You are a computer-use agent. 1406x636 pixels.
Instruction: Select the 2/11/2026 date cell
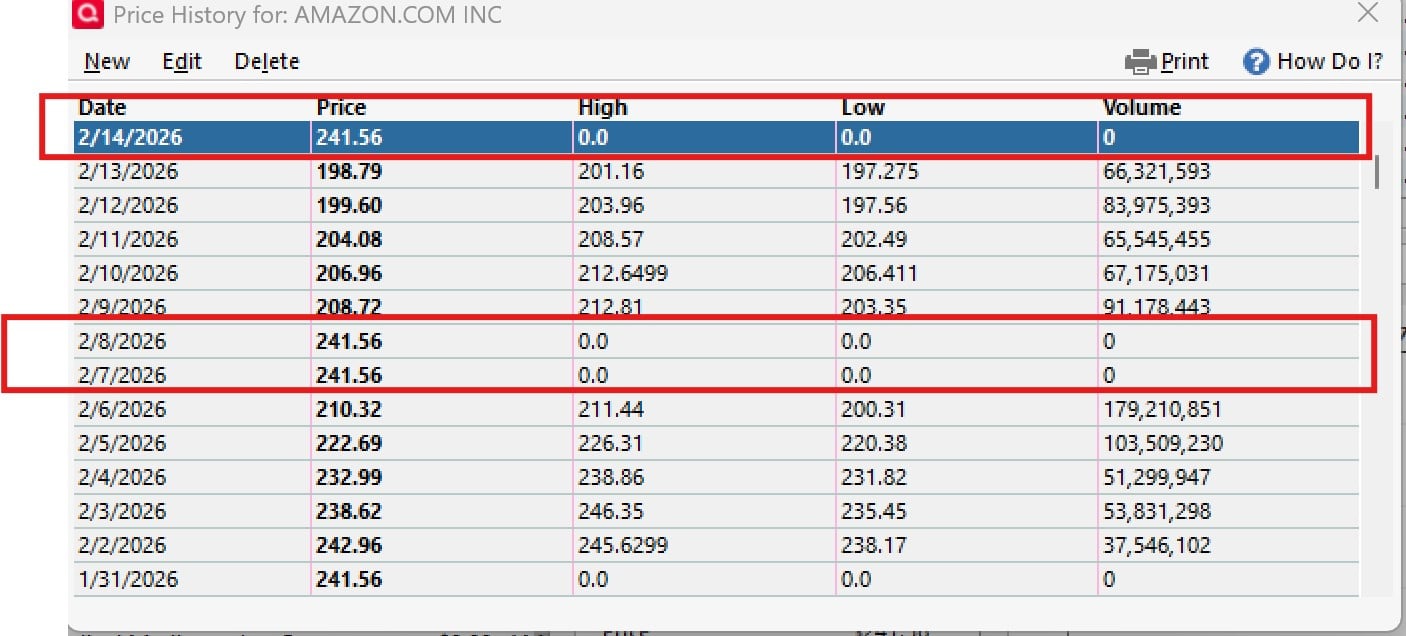tap(128, 240)
